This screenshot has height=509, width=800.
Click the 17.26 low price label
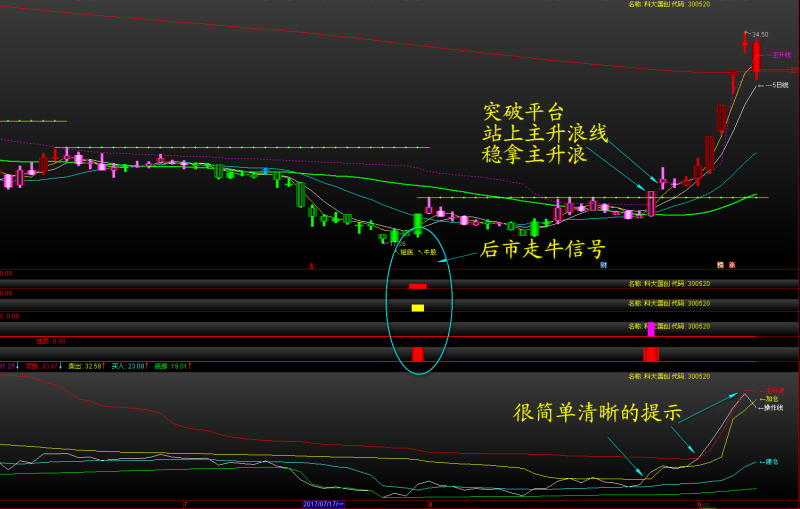(x=398, y=244)
